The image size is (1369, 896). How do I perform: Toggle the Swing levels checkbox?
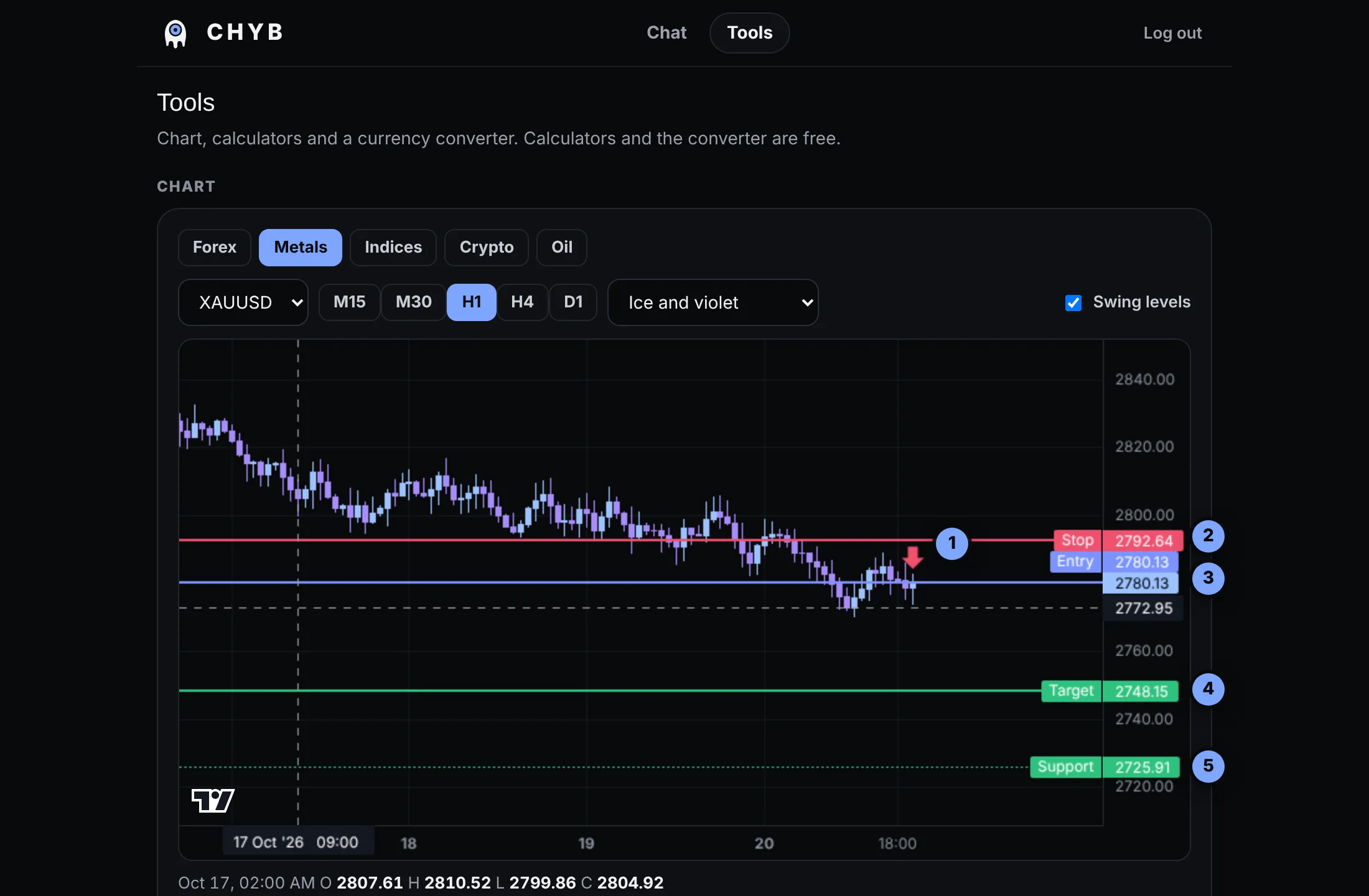click(x=1073, y=302)
